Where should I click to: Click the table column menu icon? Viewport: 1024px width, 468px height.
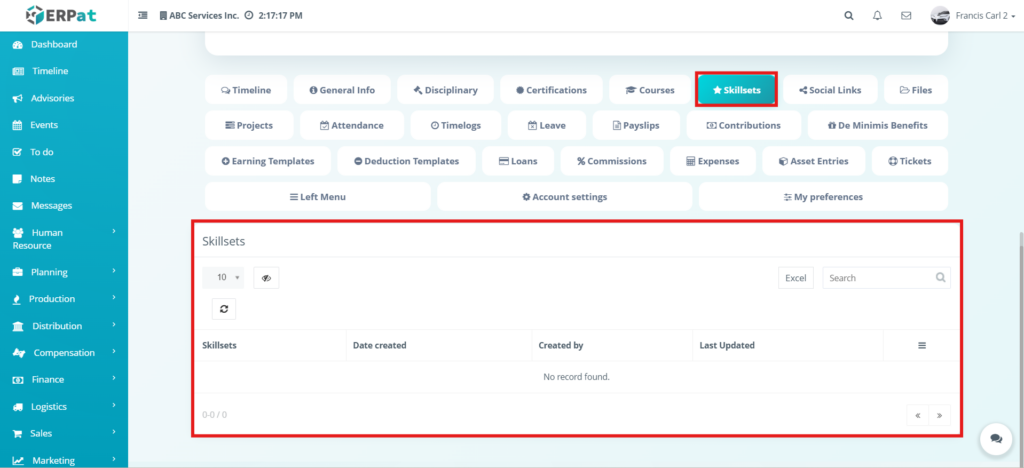(922, 345)
